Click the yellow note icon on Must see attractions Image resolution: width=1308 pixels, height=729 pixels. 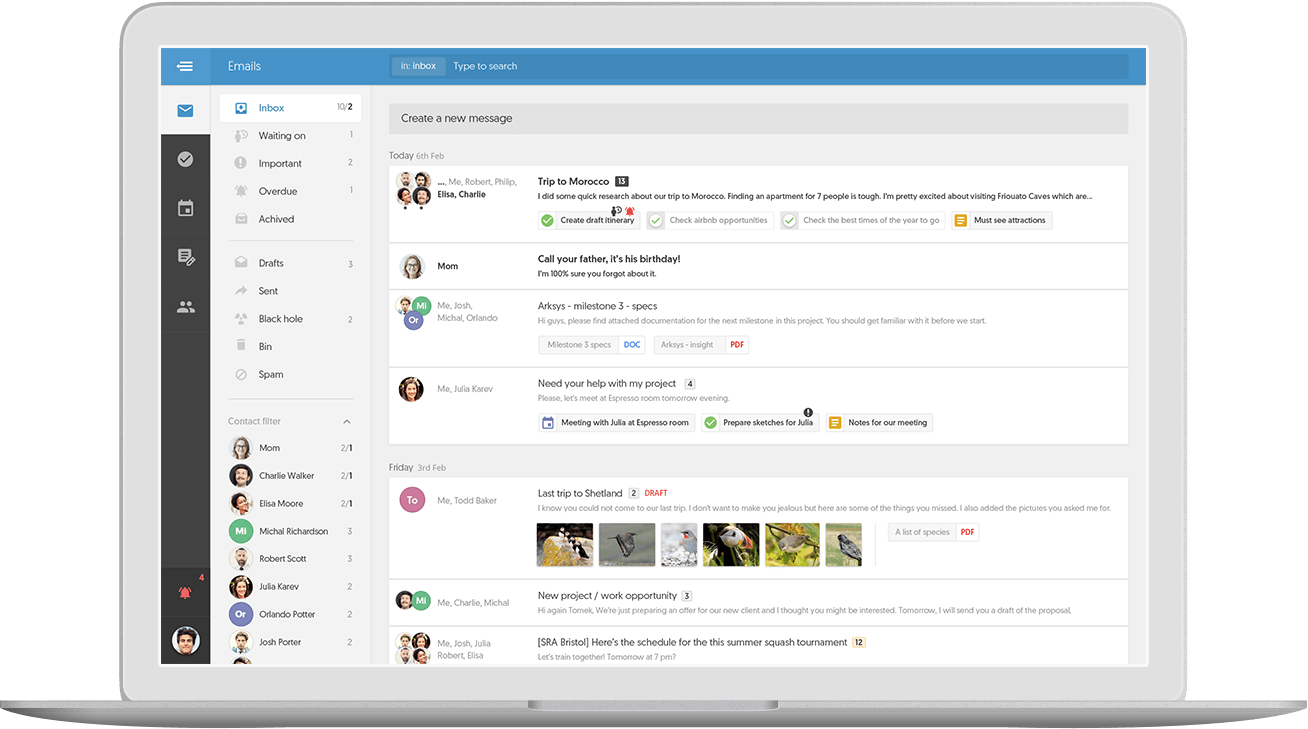click(960, 220)
